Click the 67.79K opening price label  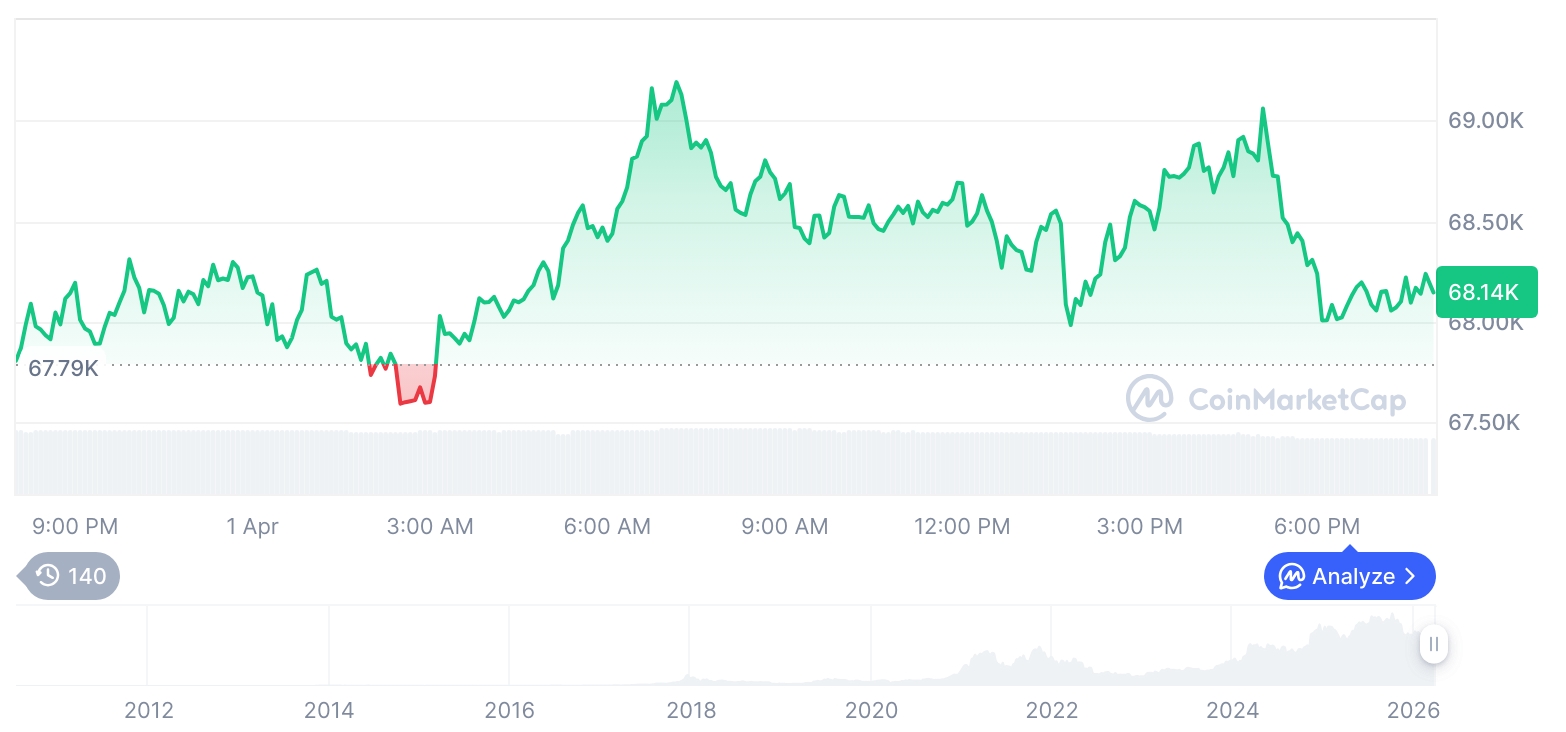63,368
